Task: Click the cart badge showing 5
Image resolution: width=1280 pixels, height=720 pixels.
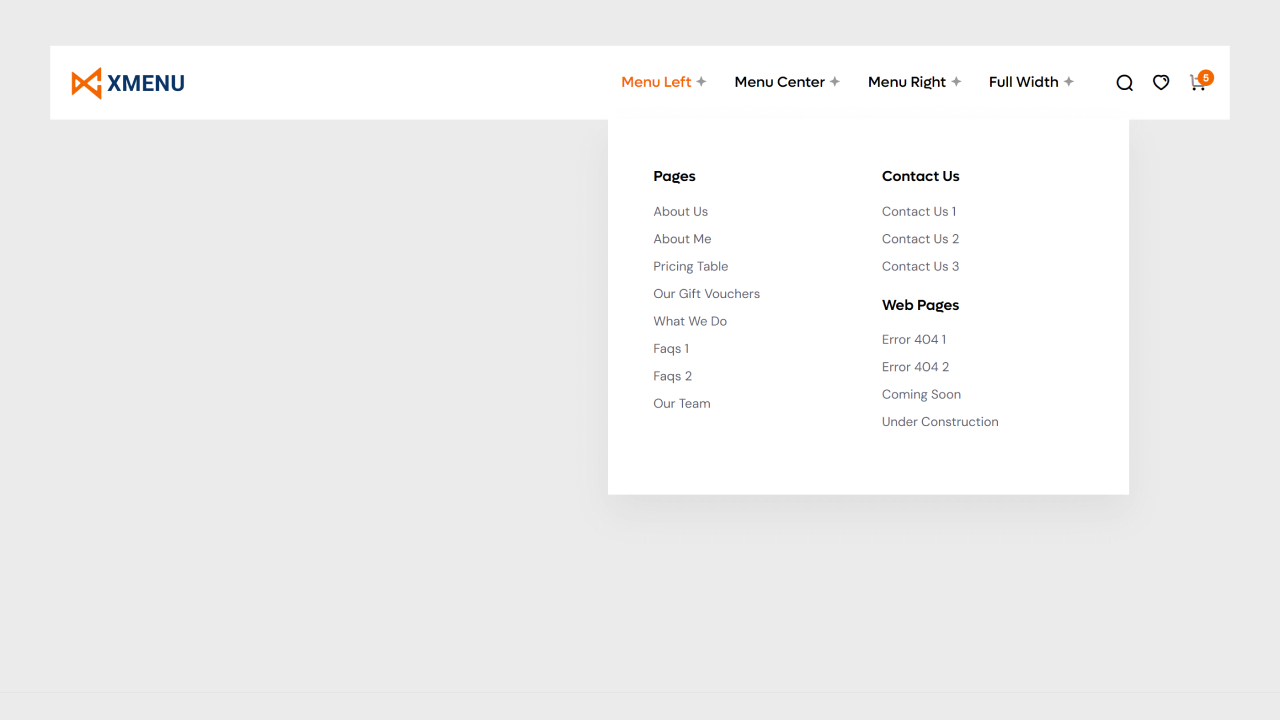Action: 1206,77
